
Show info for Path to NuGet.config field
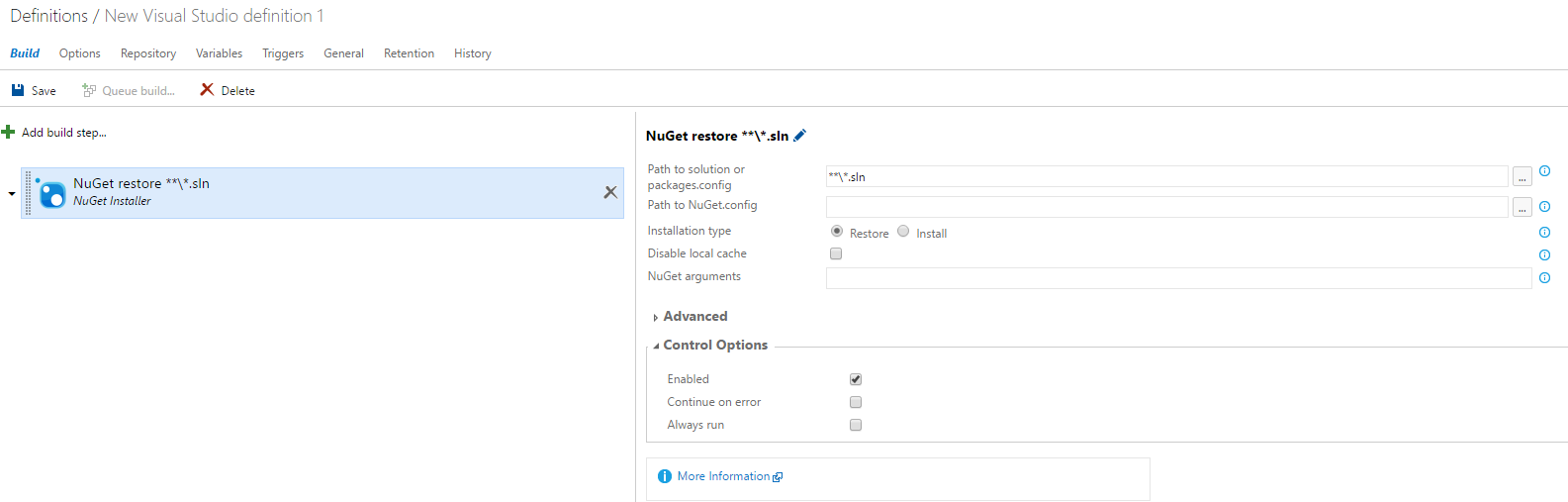1544,207
